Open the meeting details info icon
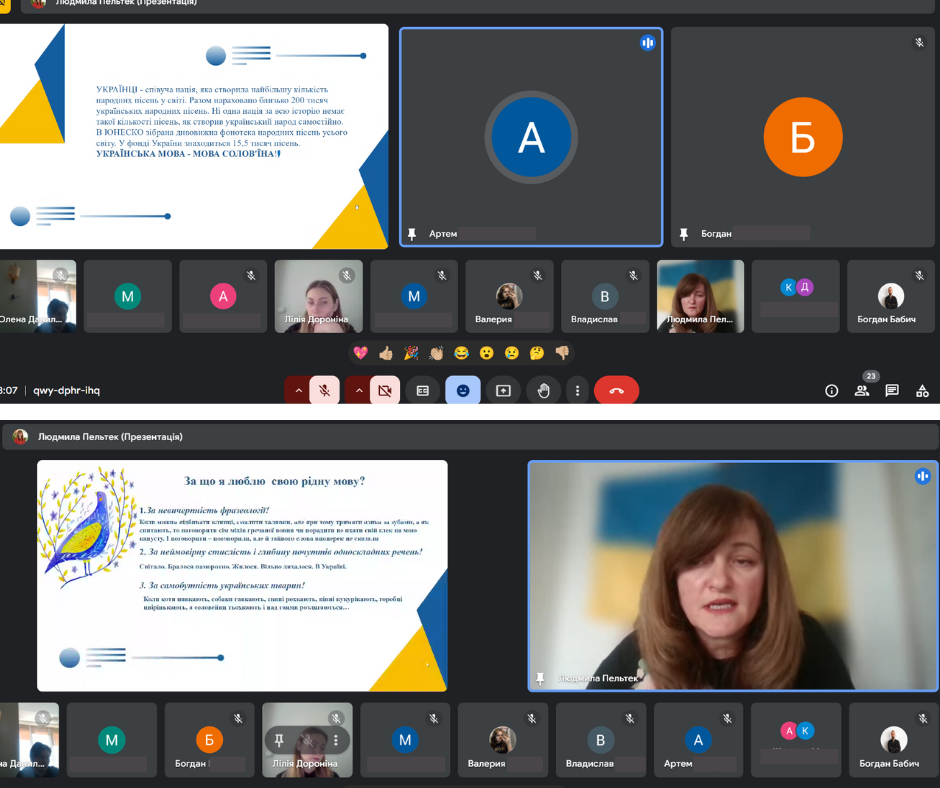The width and height of the screenshot is (940, 788). coord(831,391)
